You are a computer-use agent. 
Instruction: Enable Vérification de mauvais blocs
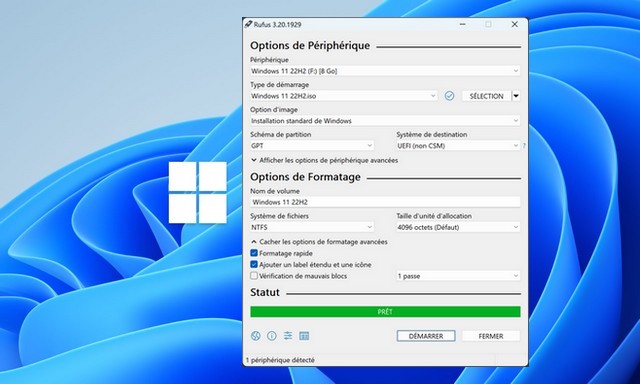point(254,276)
